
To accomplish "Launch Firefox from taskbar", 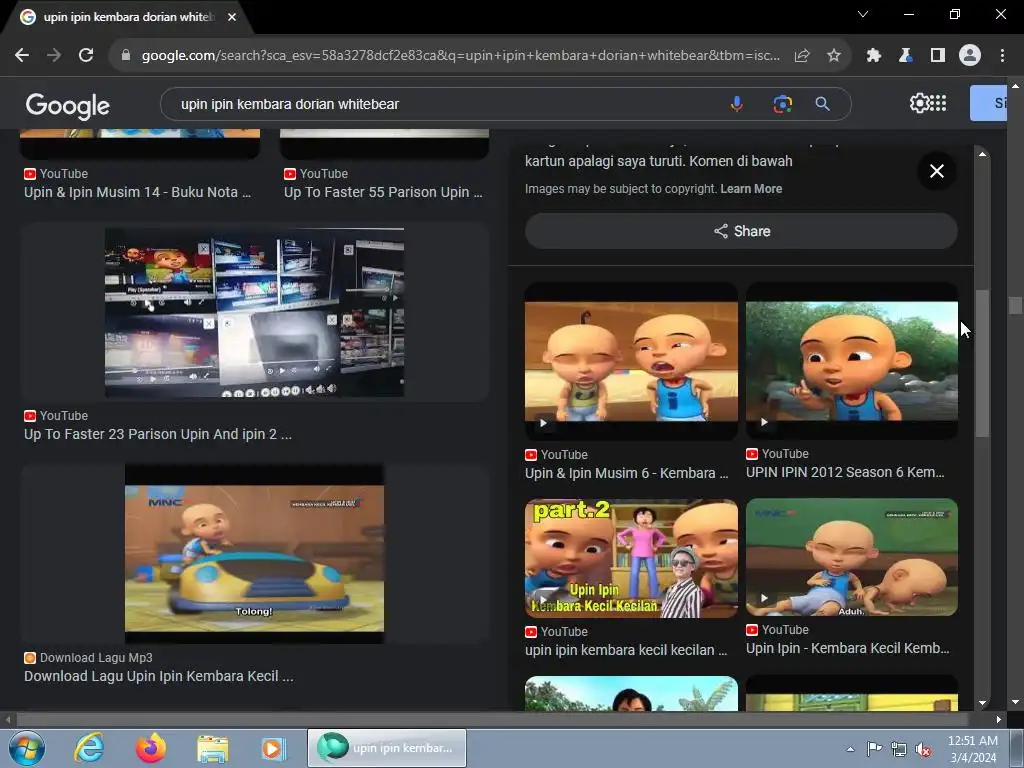I will [x=151, y=748].
